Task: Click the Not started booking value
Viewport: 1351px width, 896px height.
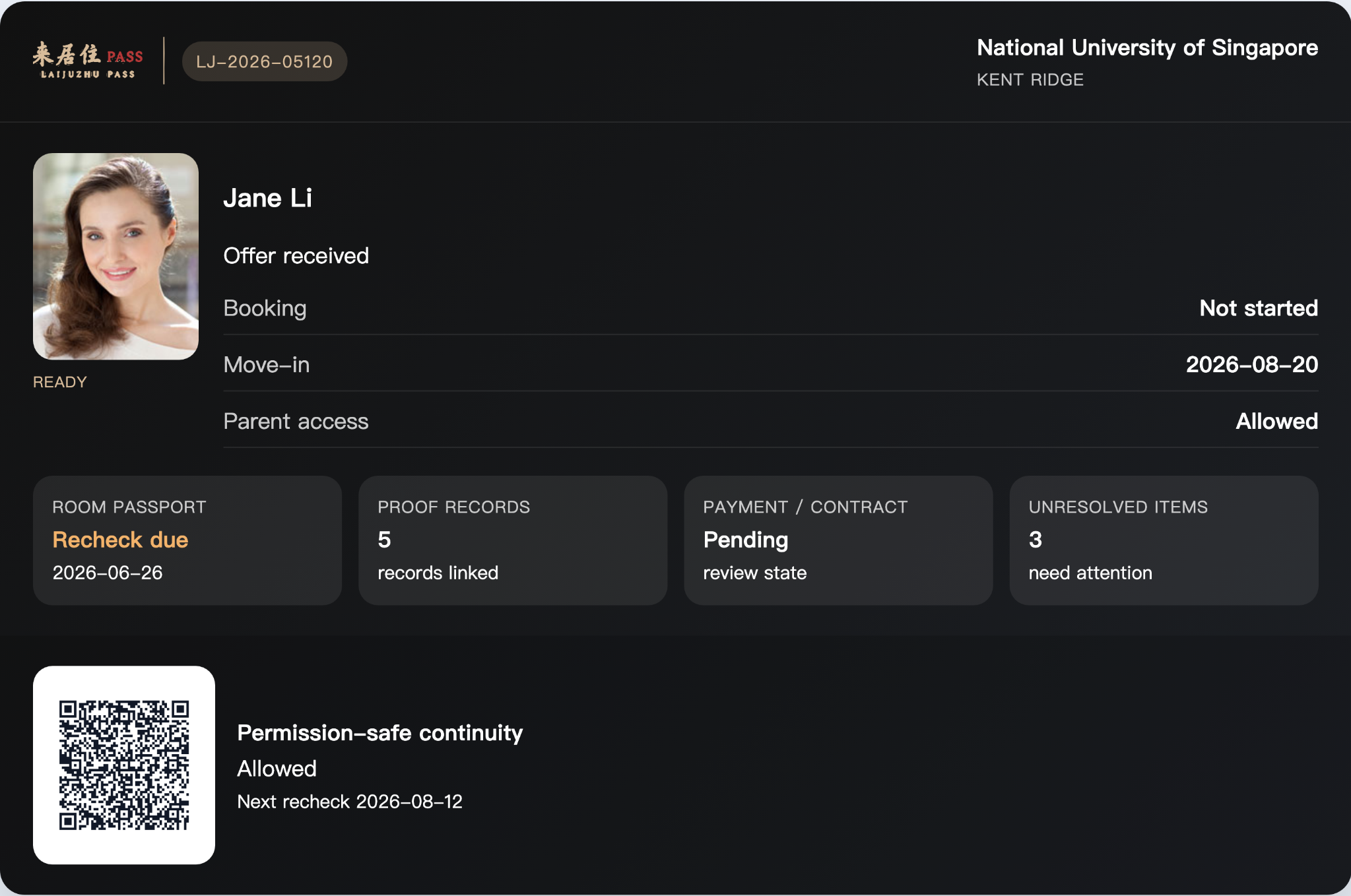Action: pyautogui.click(x=1259, y=308)
